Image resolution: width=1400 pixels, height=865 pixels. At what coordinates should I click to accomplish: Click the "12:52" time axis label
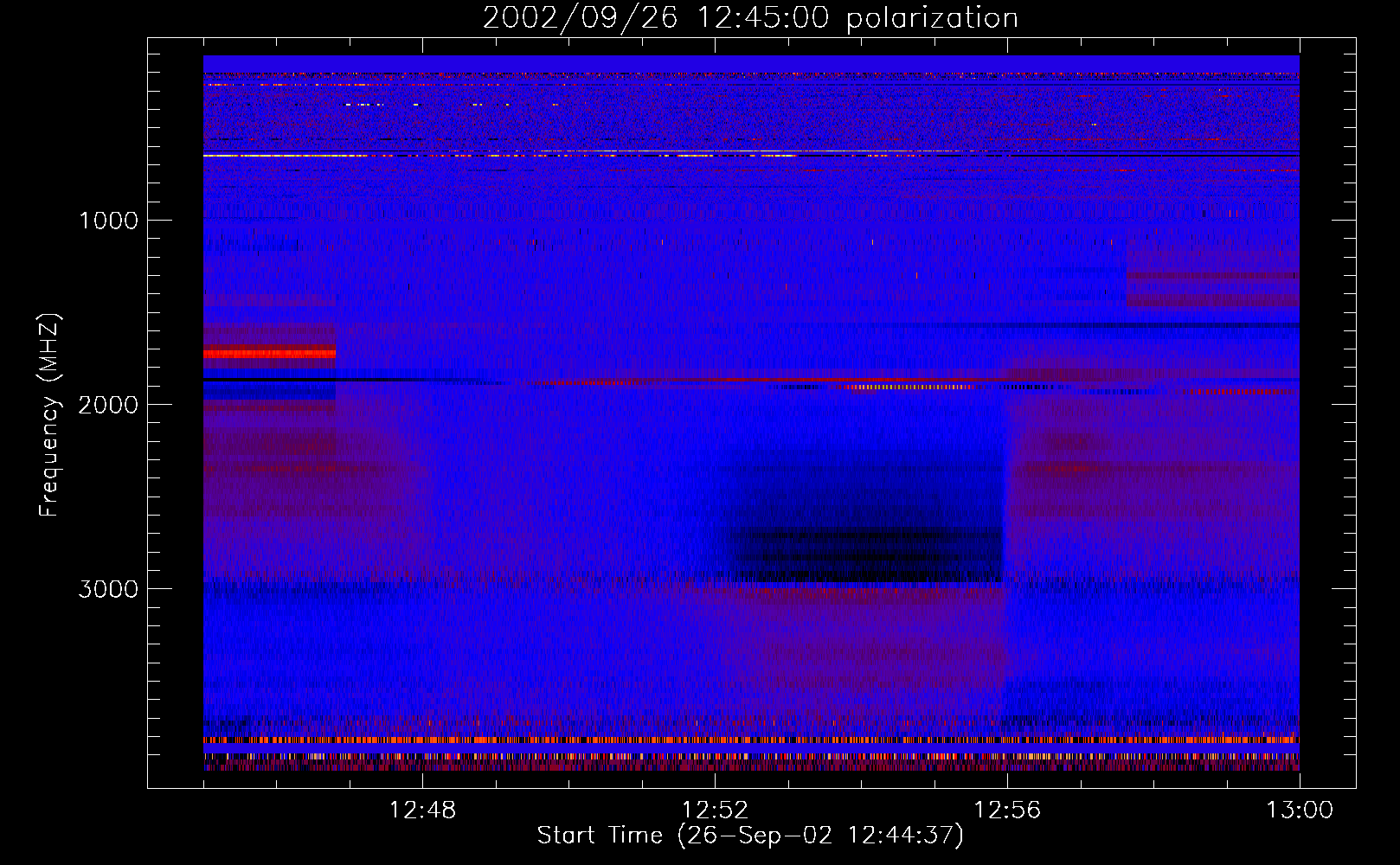coord(715,811)
